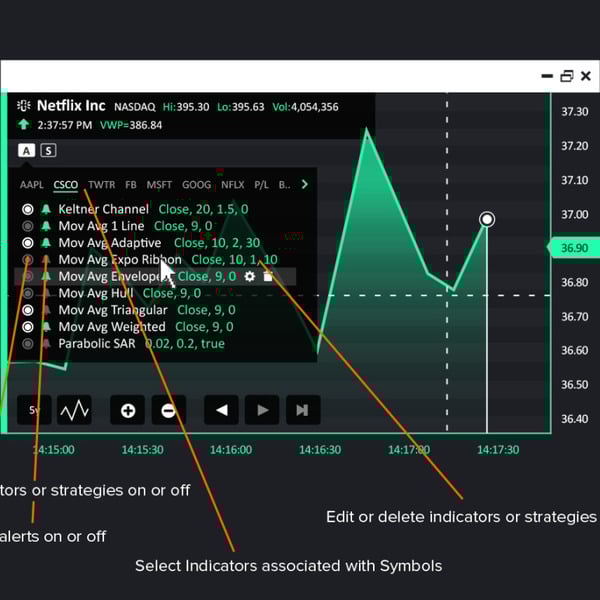Select the CSCO symbol tab
The height and width of the screenshot is (600, 600).
(66, 185)
